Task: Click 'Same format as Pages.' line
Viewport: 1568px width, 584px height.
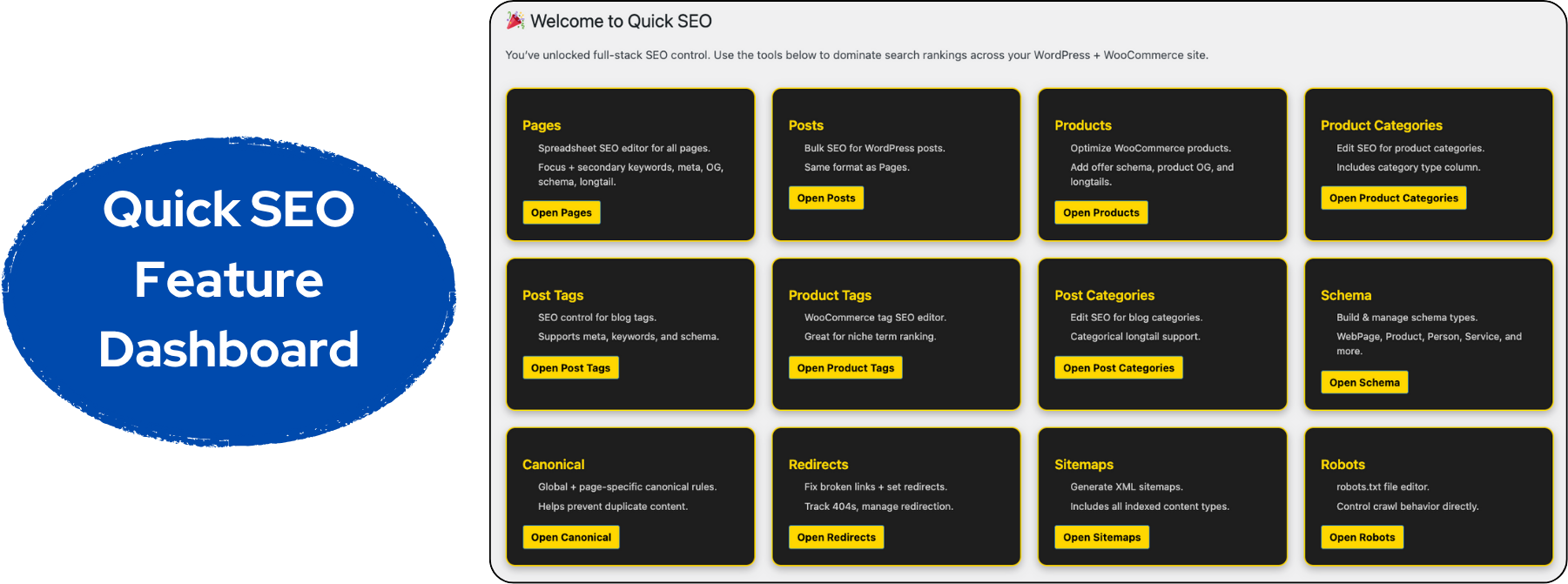Action: [x=857, y=167]
